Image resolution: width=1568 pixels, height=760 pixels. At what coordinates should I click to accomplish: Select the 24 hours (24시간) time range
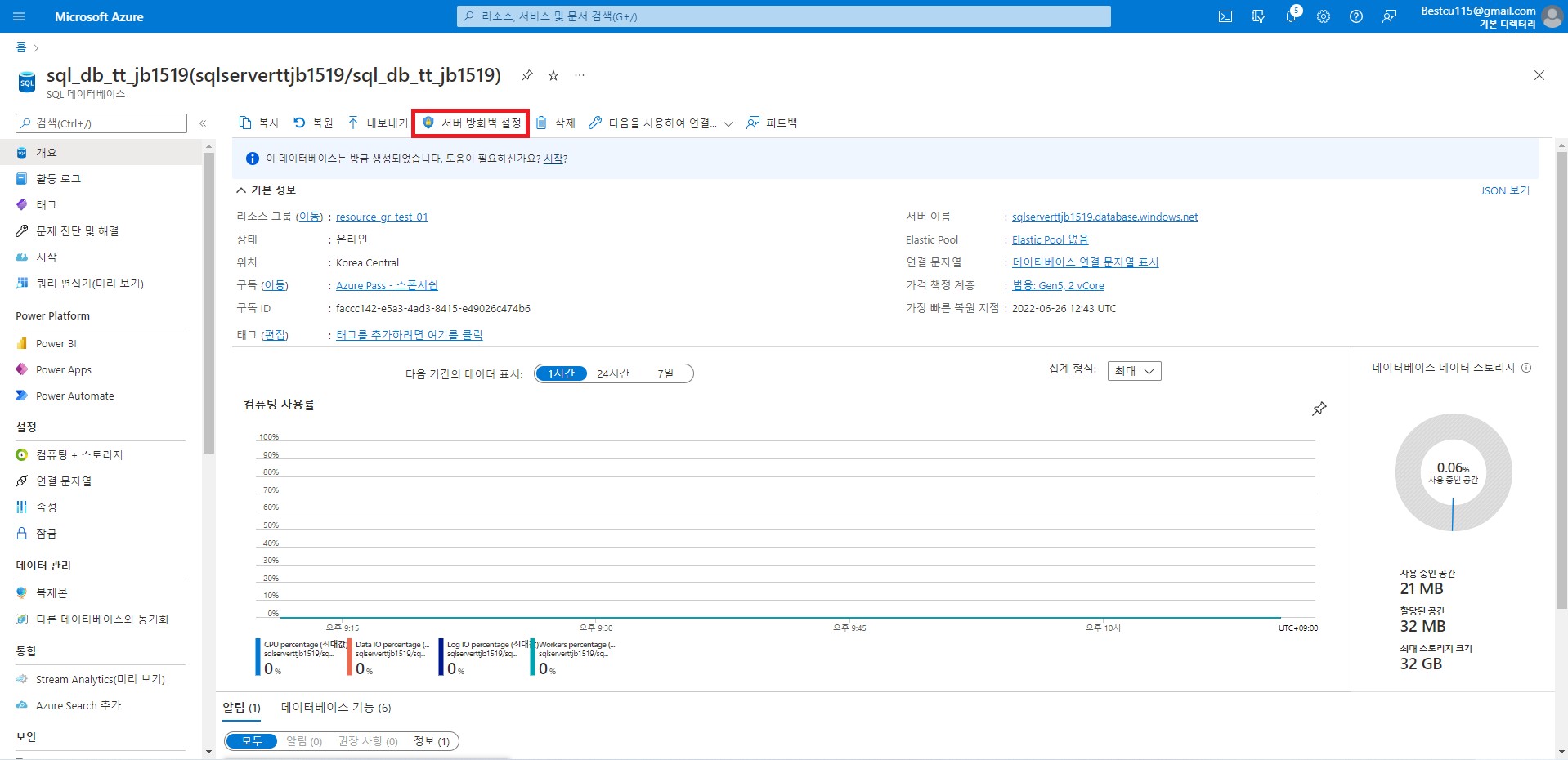pos(613,373)
